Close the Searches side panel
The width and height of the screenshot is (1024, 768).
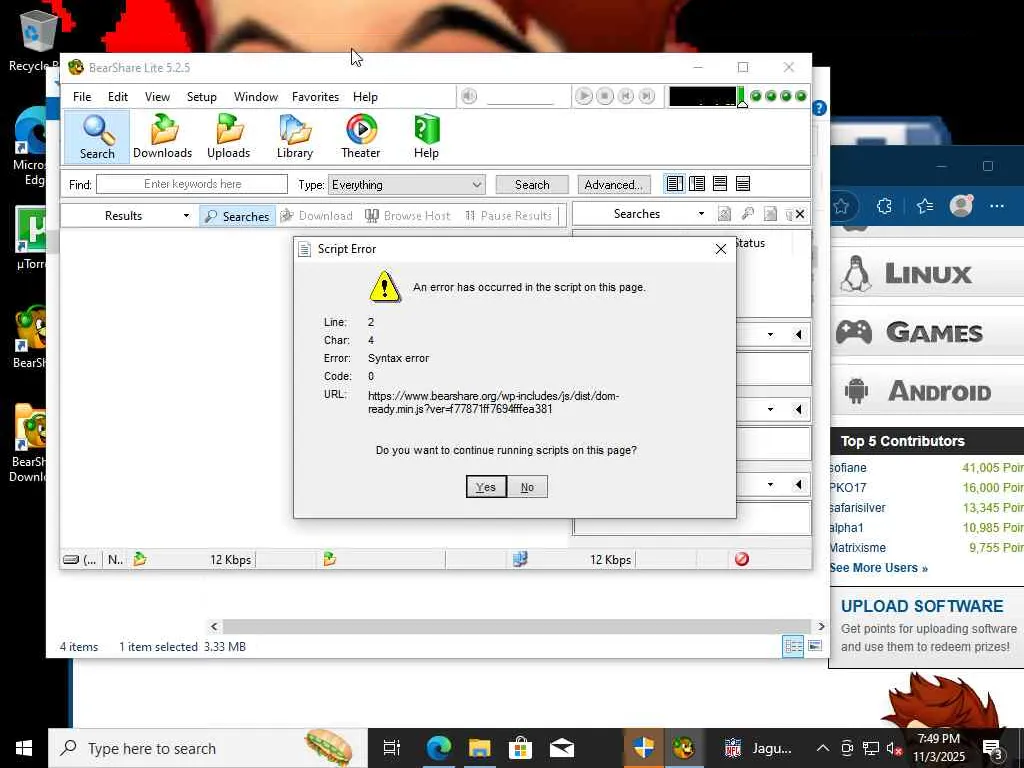click(x=800, y=214)
